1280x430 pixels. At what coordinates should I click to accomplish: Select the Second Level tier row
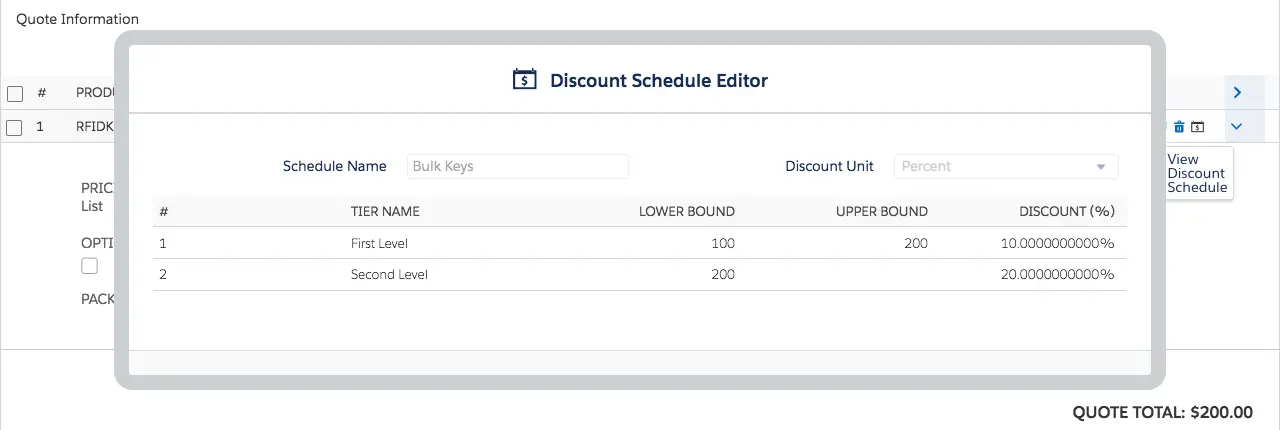(x=640, y=275)
